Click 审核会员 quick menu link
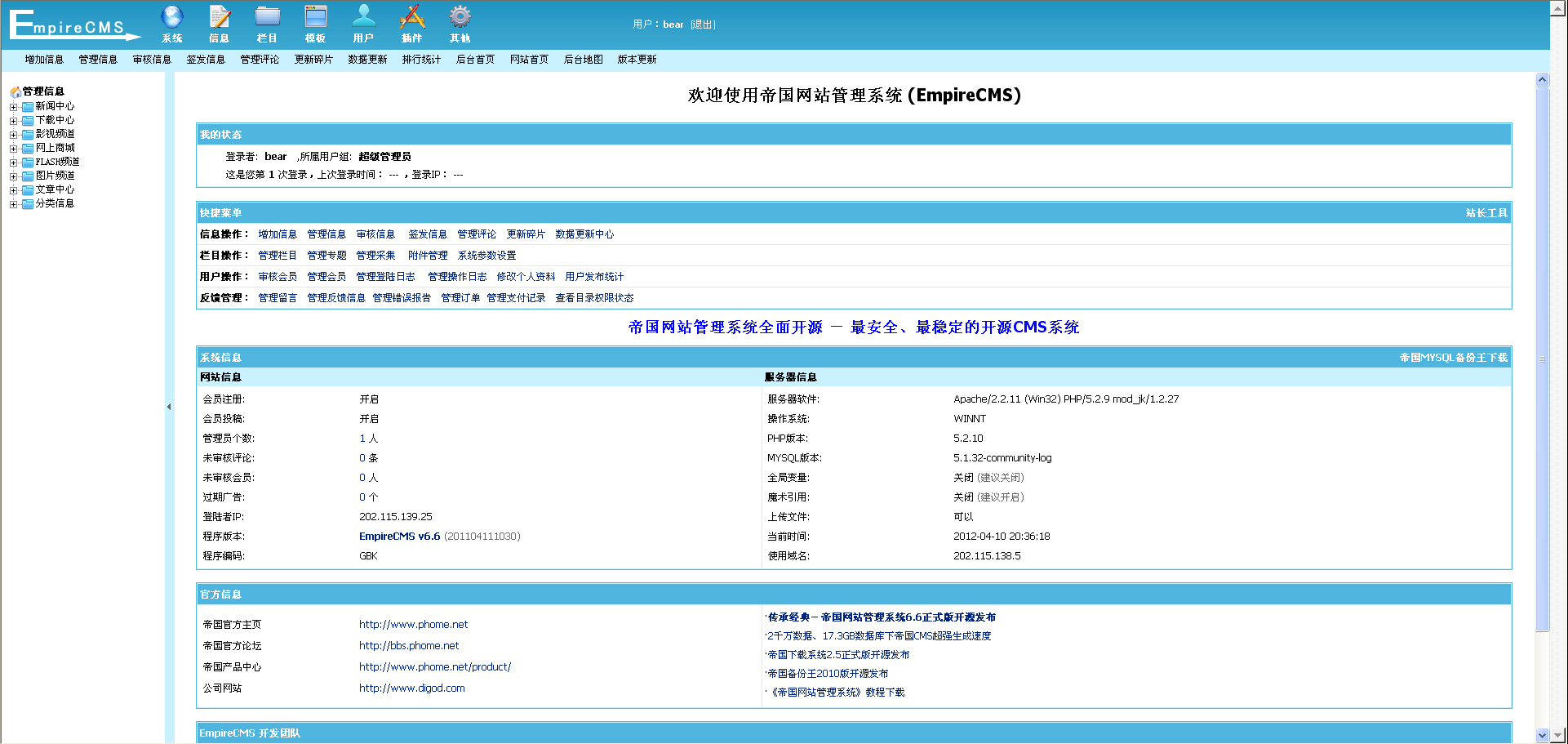The image size is (1568, 744). tap(278, 277)
